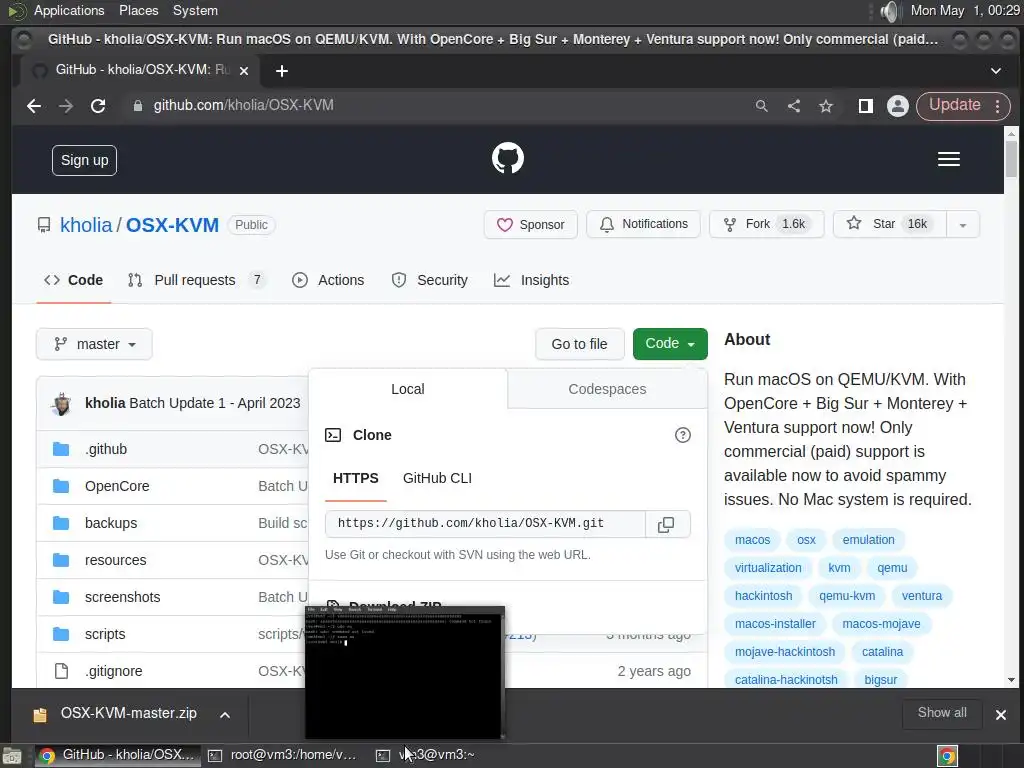This screenshot has width=1024, height=768.
Task: Toggle the green Code dropdown button
Action: point(670,344)
